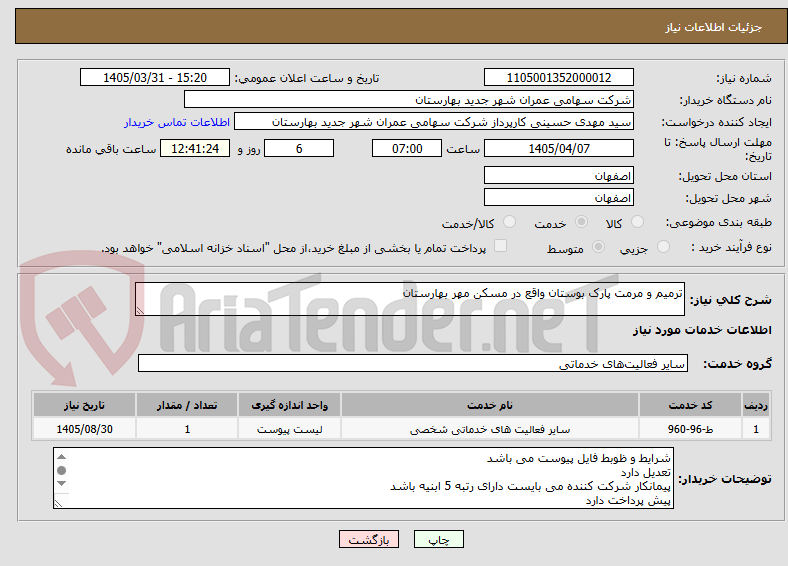Image resolution: width=788 pixels, height=566 pixels.
Task: Click the ردیف column header
Action: point(756,405)
